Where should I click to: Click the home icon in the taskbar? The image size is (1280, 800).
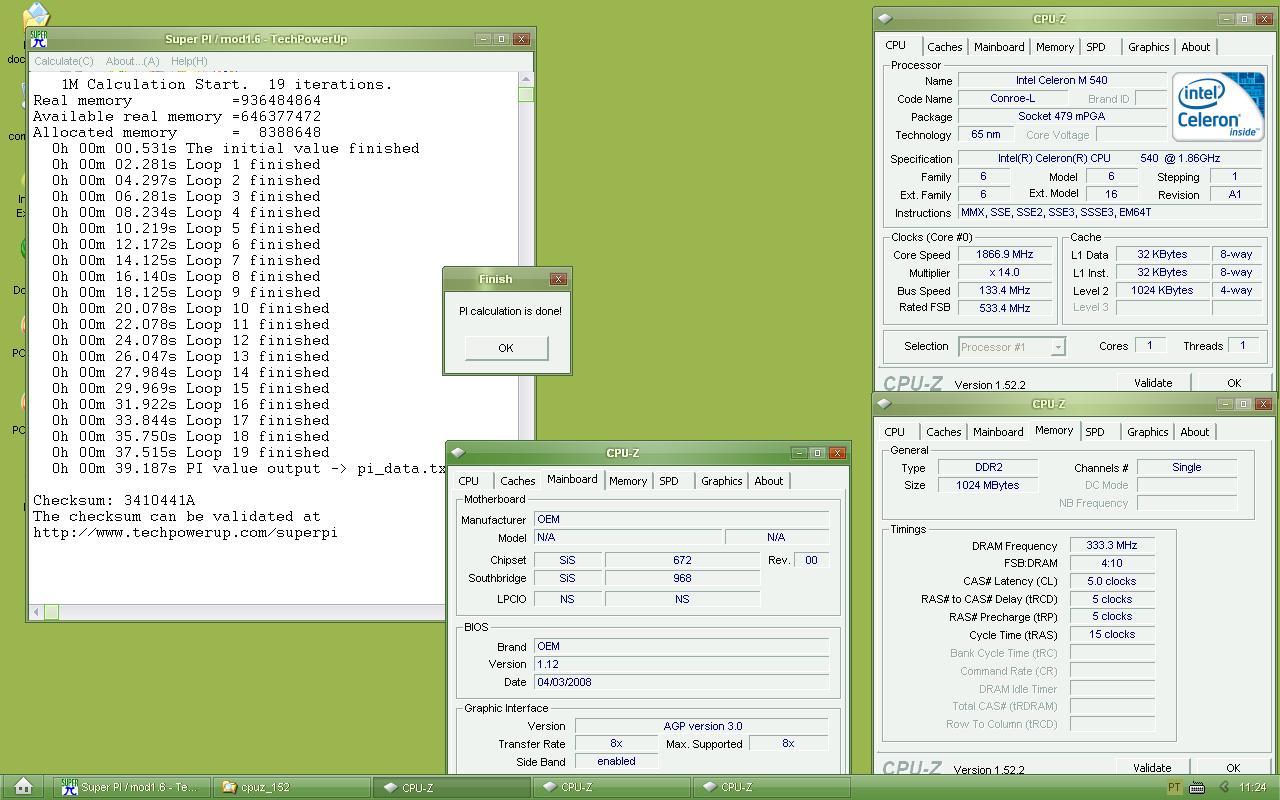tap(24, 787)
